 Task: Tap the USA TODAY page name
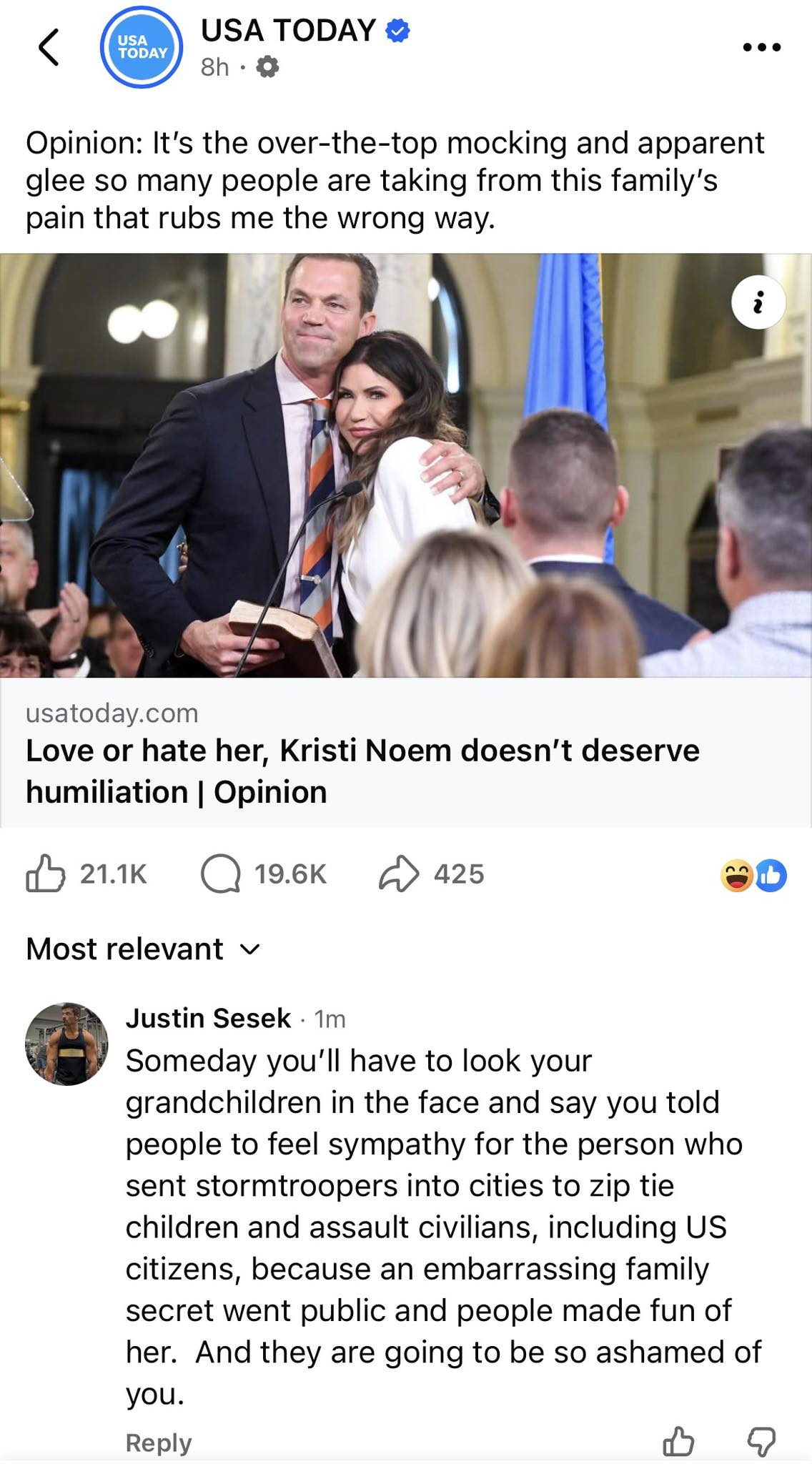tap(287, 30)
